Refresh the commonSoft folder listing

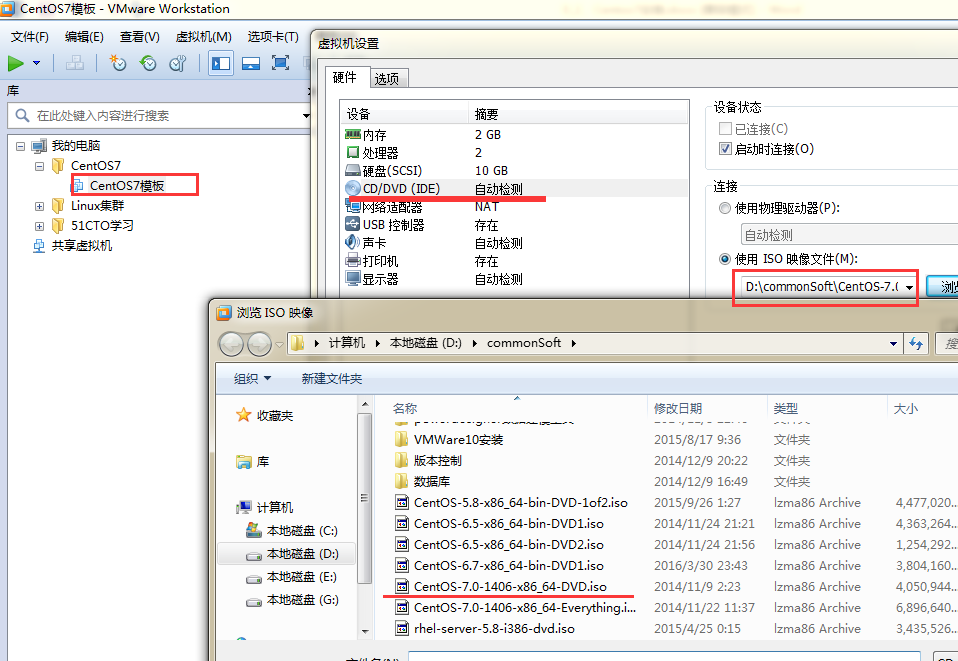(x=916, y=343)
